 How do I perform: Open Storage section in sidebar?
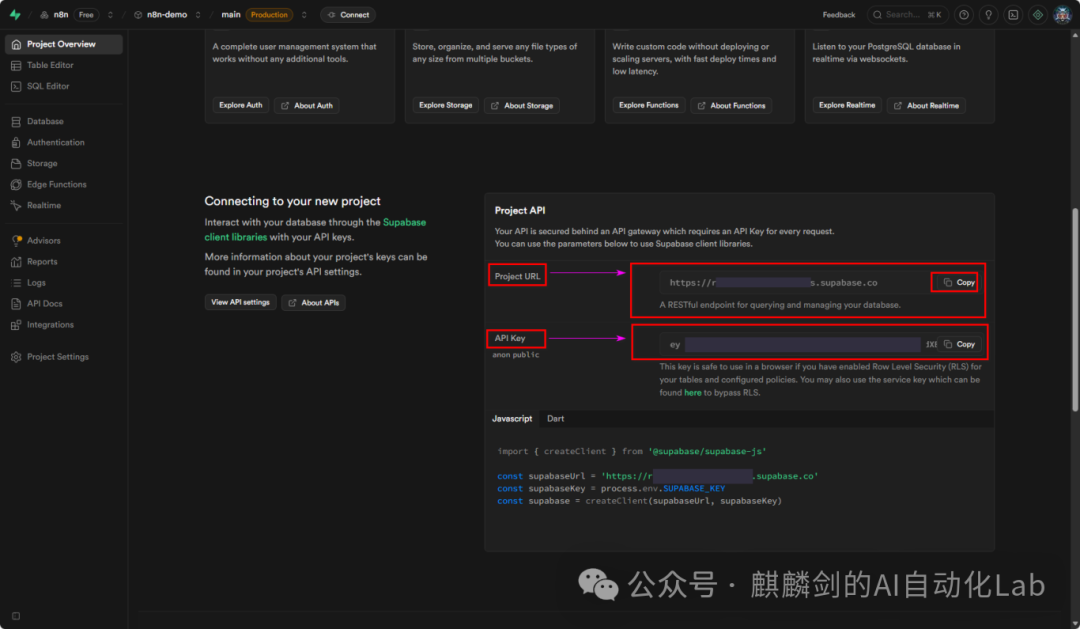point(41,163)
